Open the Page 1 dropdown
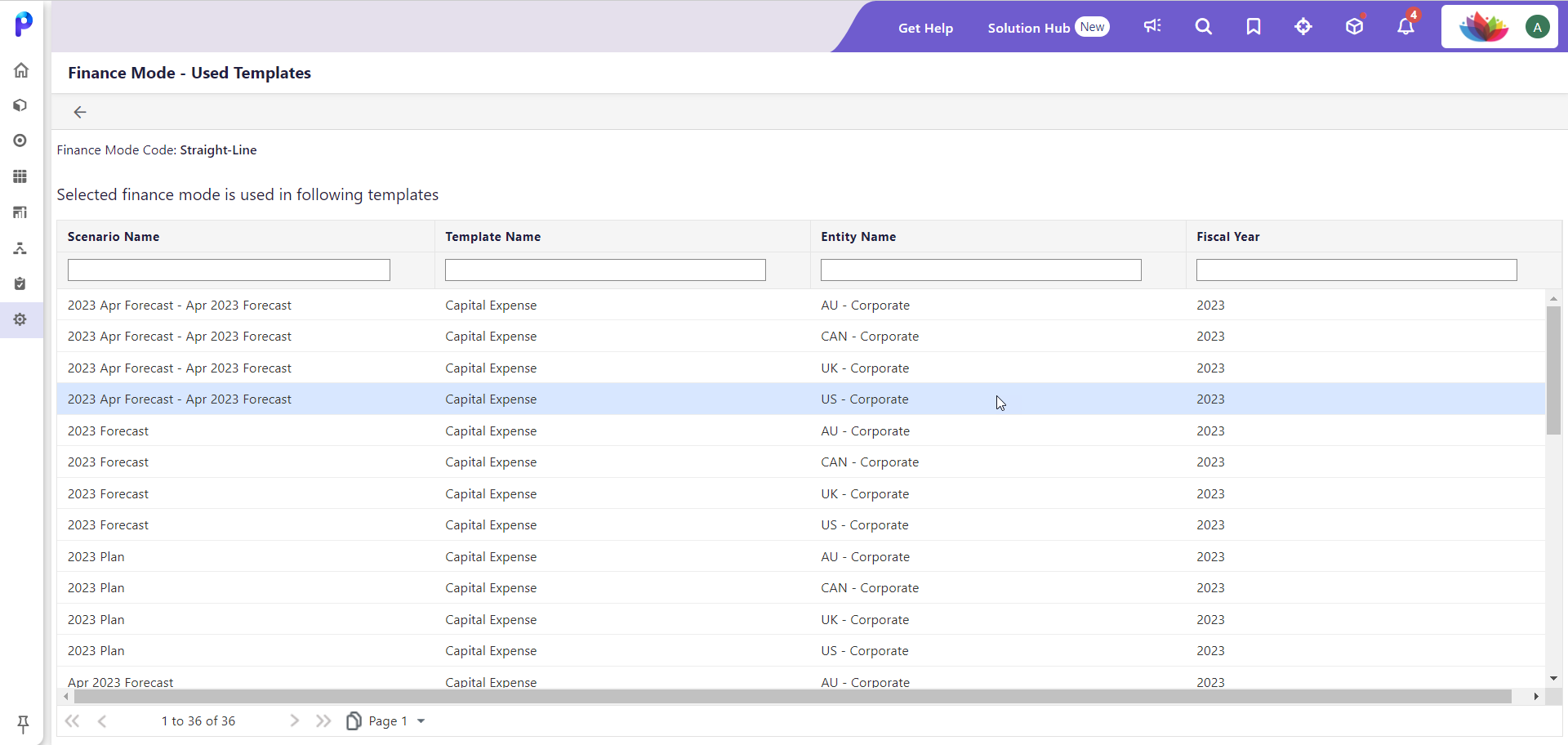 397,720
